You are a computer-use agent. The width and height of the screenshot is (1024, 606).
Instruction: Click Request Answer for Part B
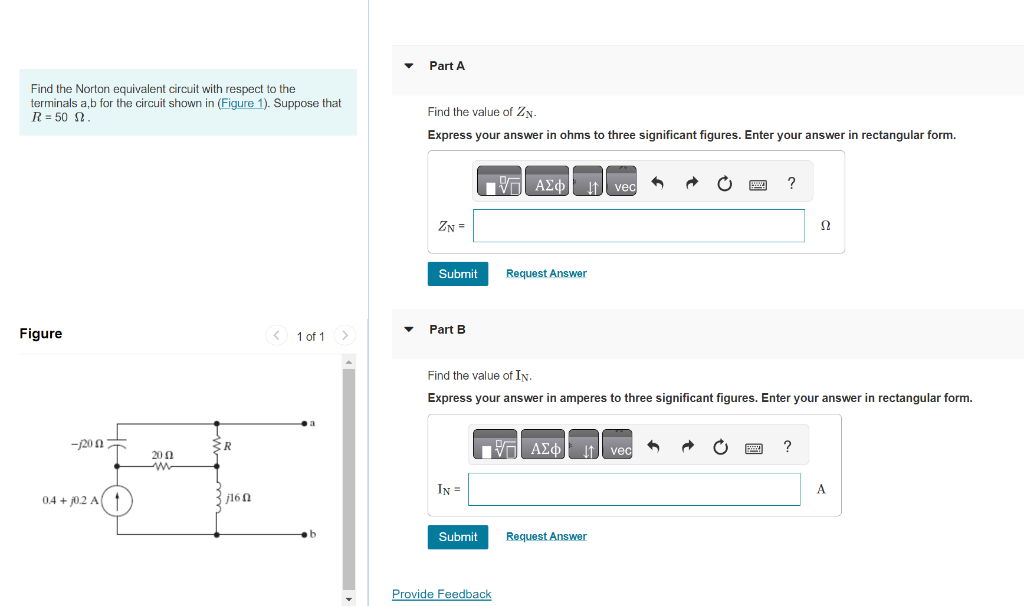point(545,536)
